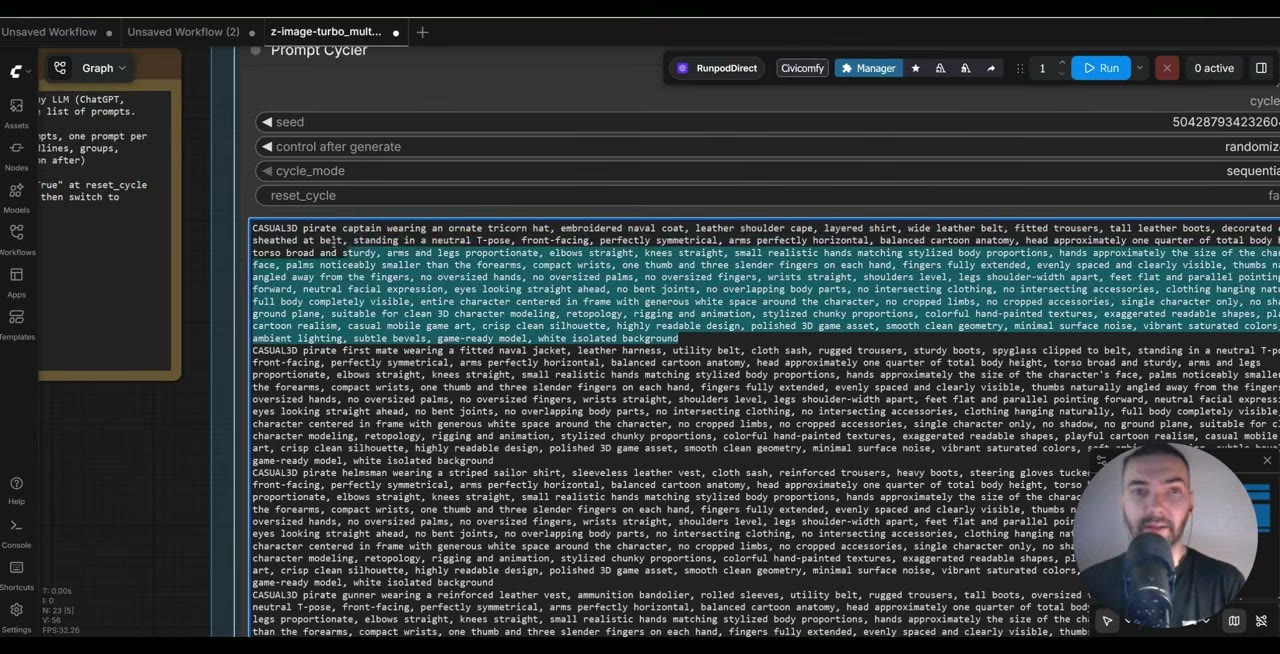Open Settings gear in sidebar

click(x=16, y=616)
